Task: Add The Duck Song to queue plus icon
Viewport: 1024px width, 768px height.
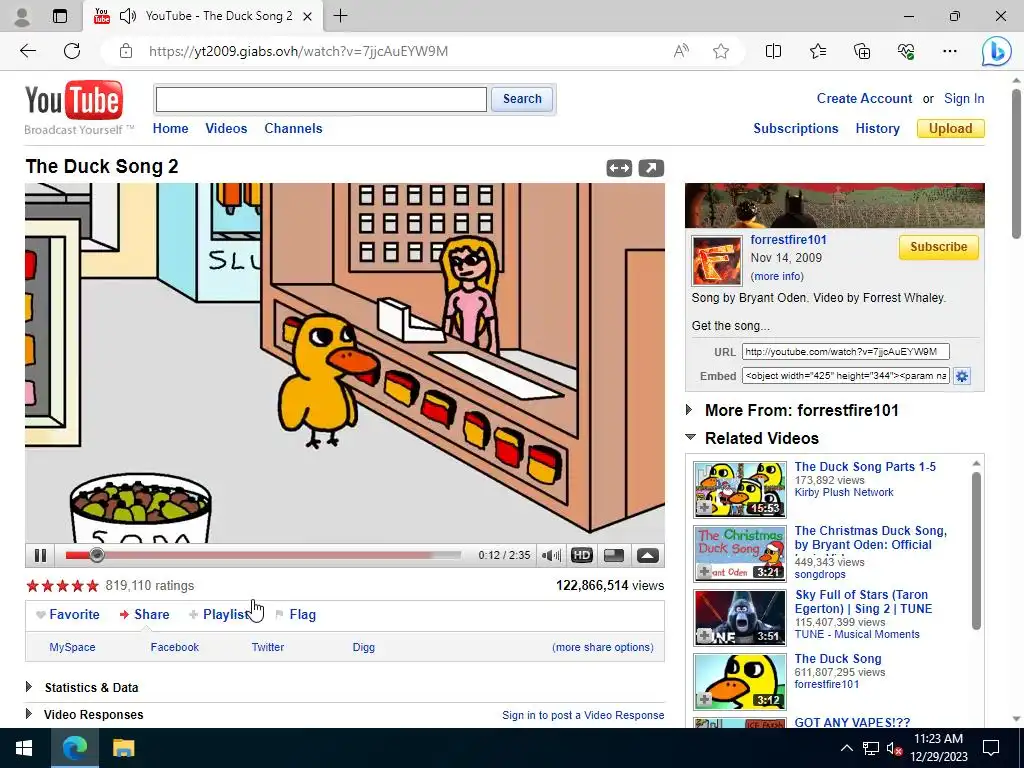Action: click(x=704, y=699)
